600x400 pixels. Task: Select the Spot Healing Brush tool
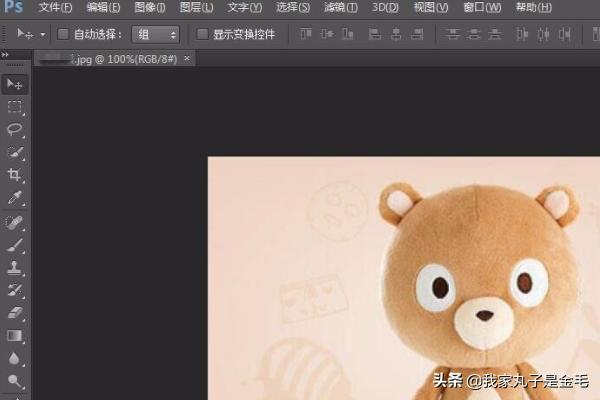point(15,222)
